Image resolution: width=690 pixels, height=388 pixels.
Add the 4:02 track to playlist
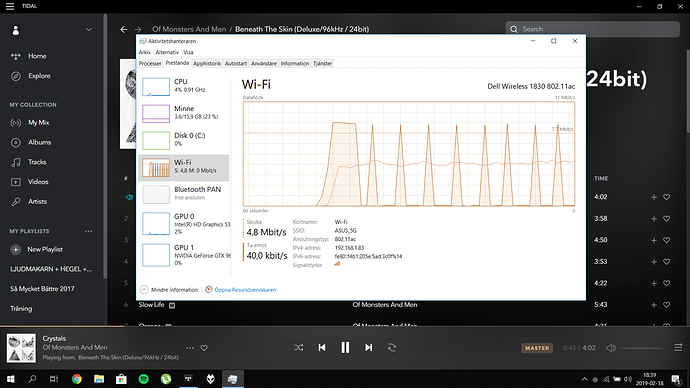tap(653, 197)
